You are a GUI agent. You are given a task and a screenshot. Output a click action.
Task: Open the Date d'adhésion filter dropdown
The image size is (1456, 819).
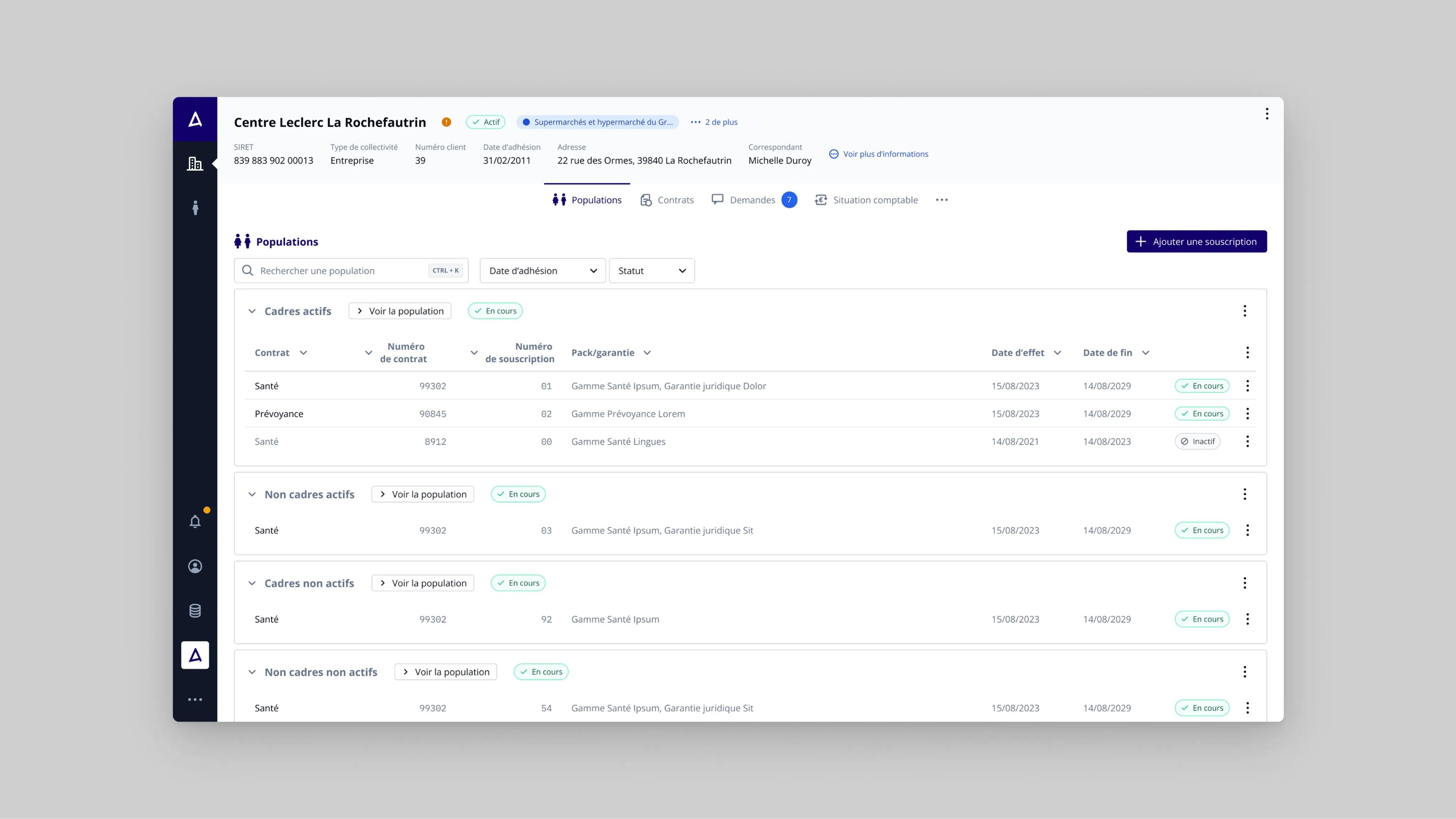(x=543, y=271)
